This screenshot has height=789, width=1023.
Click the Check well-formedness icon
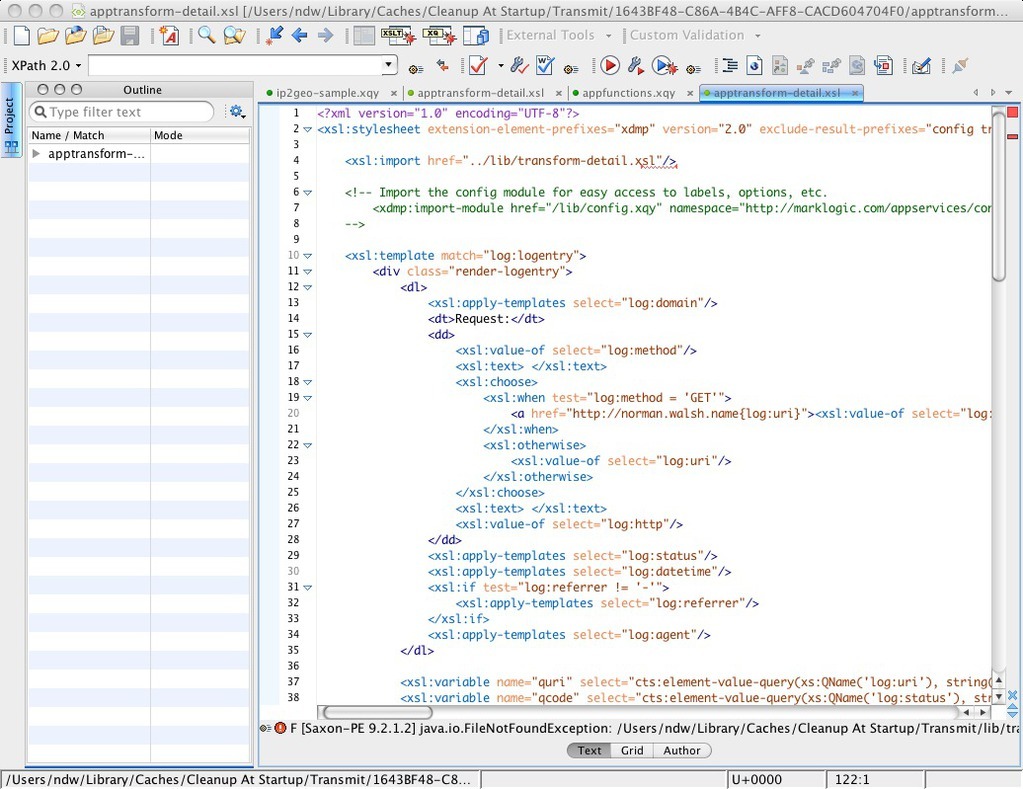click(x=545, y=65)
